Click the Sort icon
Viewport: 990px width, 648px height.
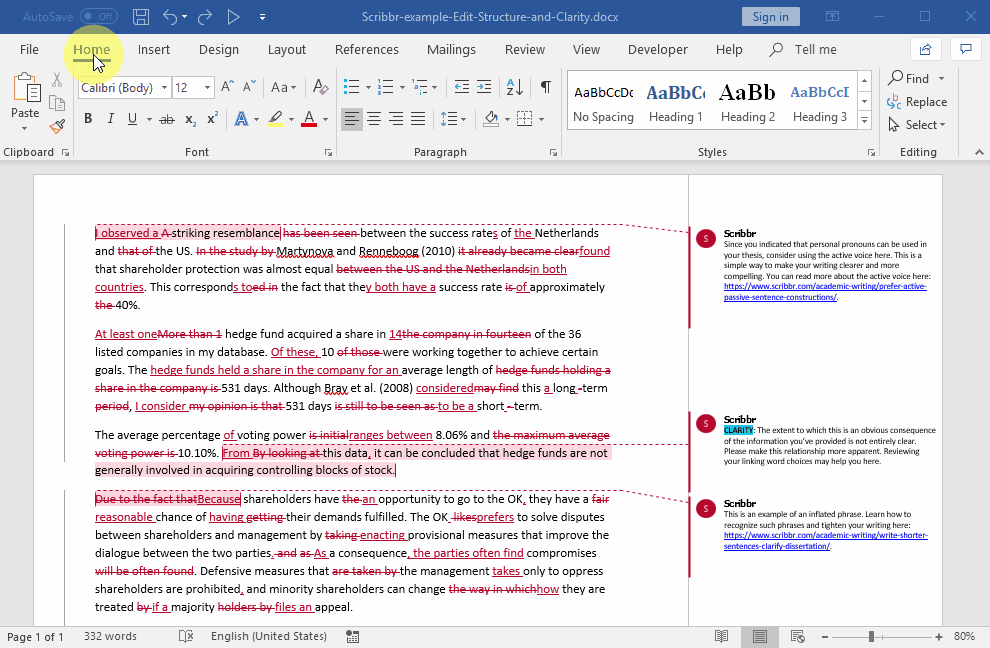pyautogui.click(x=514, y=87)
